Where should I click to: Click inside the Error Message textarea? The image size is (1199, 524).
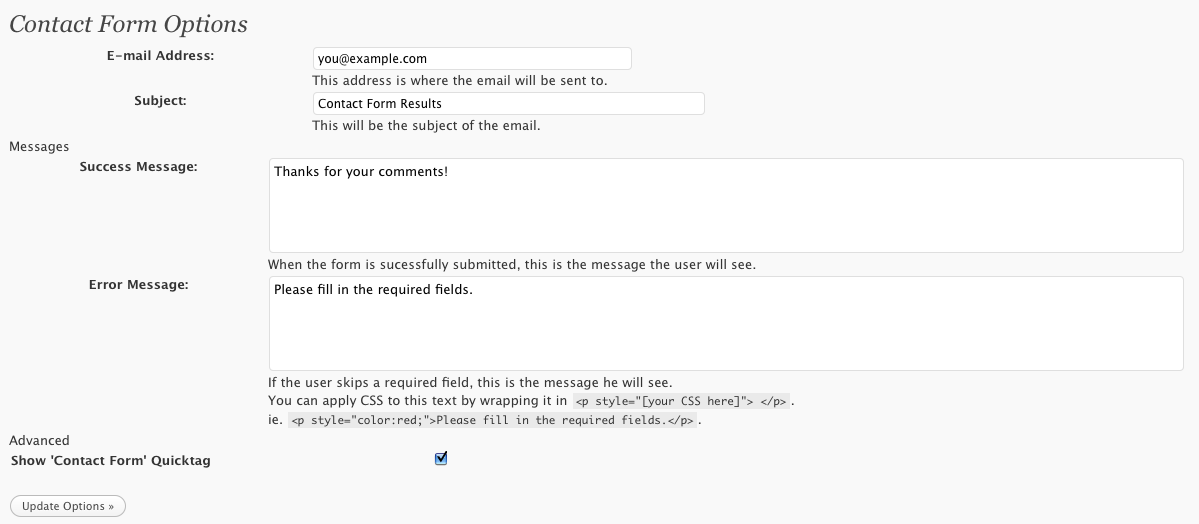(x=726, y=323)
